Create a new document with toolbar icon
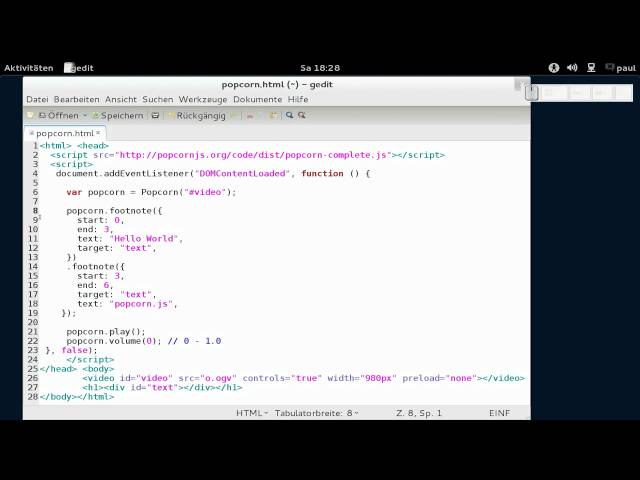Image resolution: width=640 pixels, height=480 pixels. click(x=30, y=116)
